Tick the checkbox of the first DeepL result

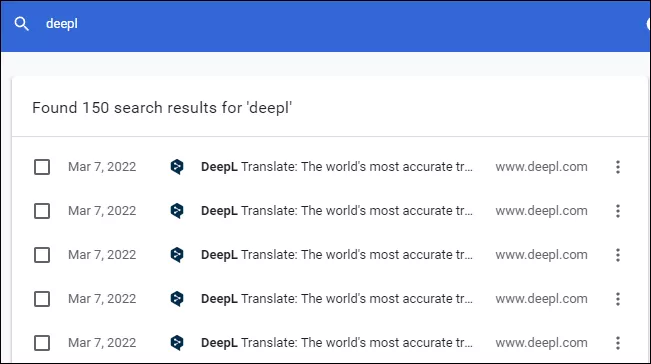point(42,167)
